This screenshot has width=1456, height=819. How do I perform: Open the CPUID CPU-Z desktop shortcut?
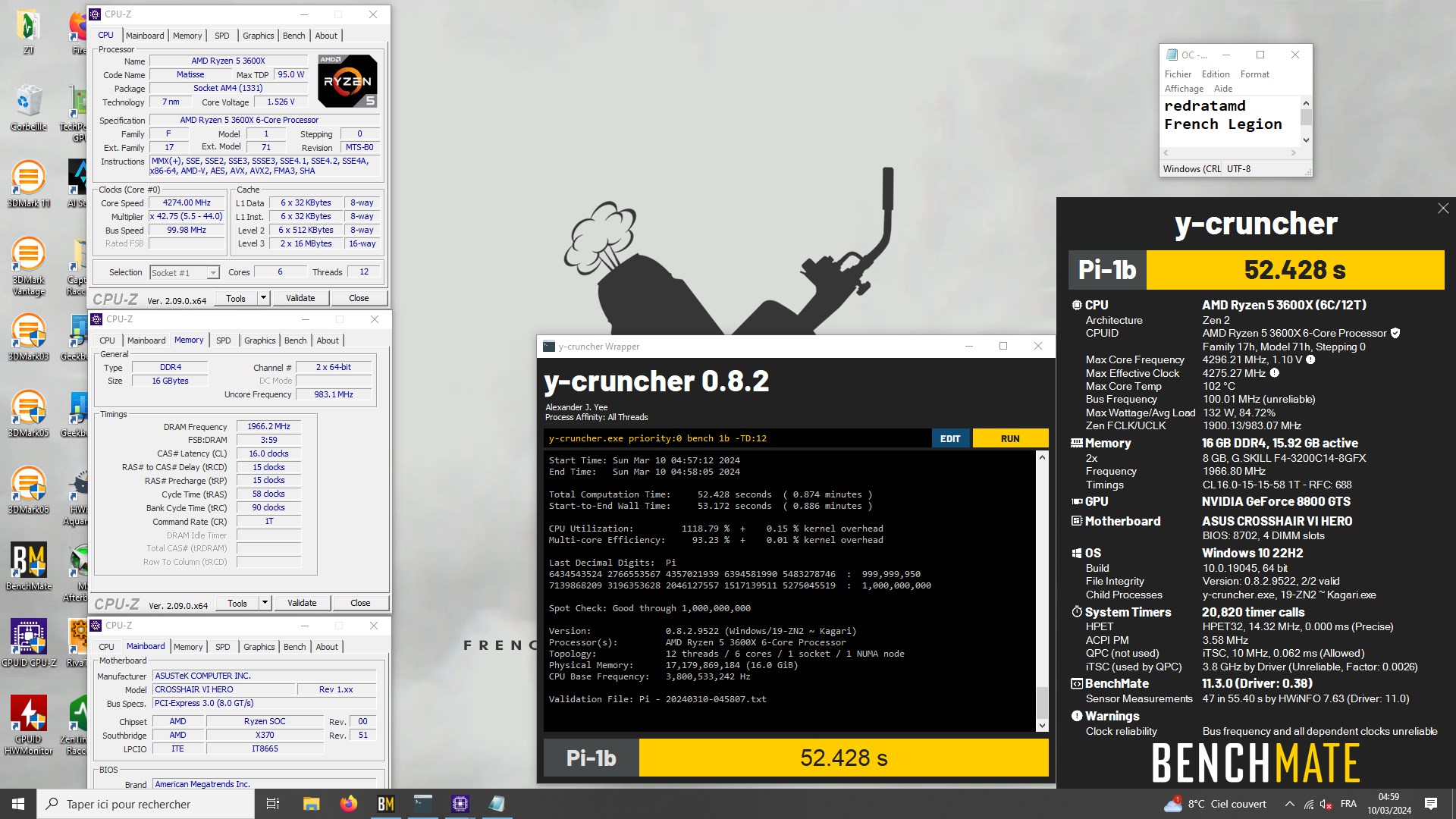click(x=28, y=643)
